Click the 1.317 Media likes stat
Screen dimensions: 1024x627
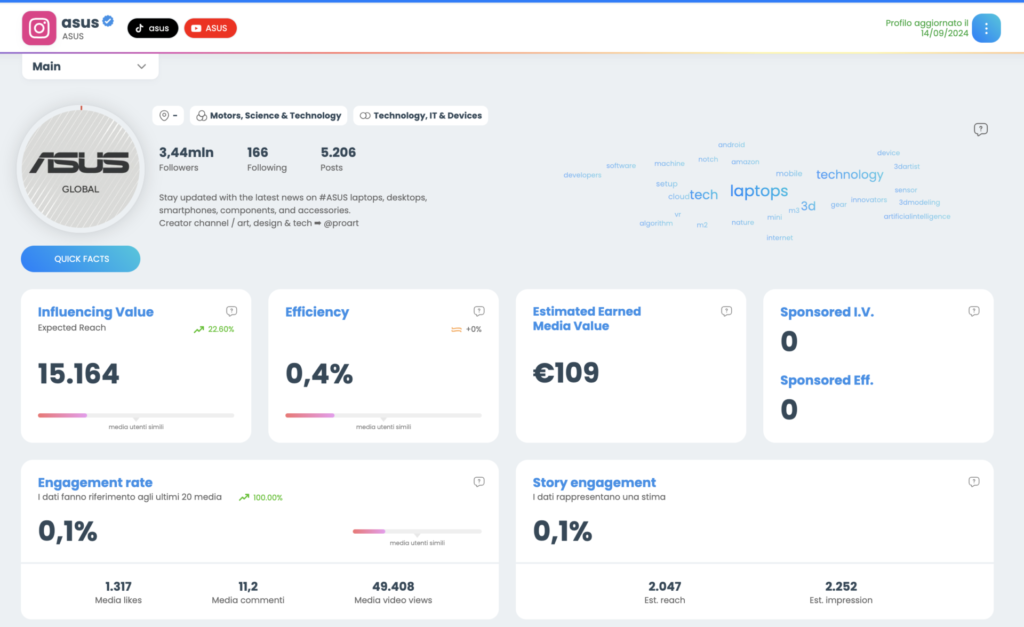118,592
